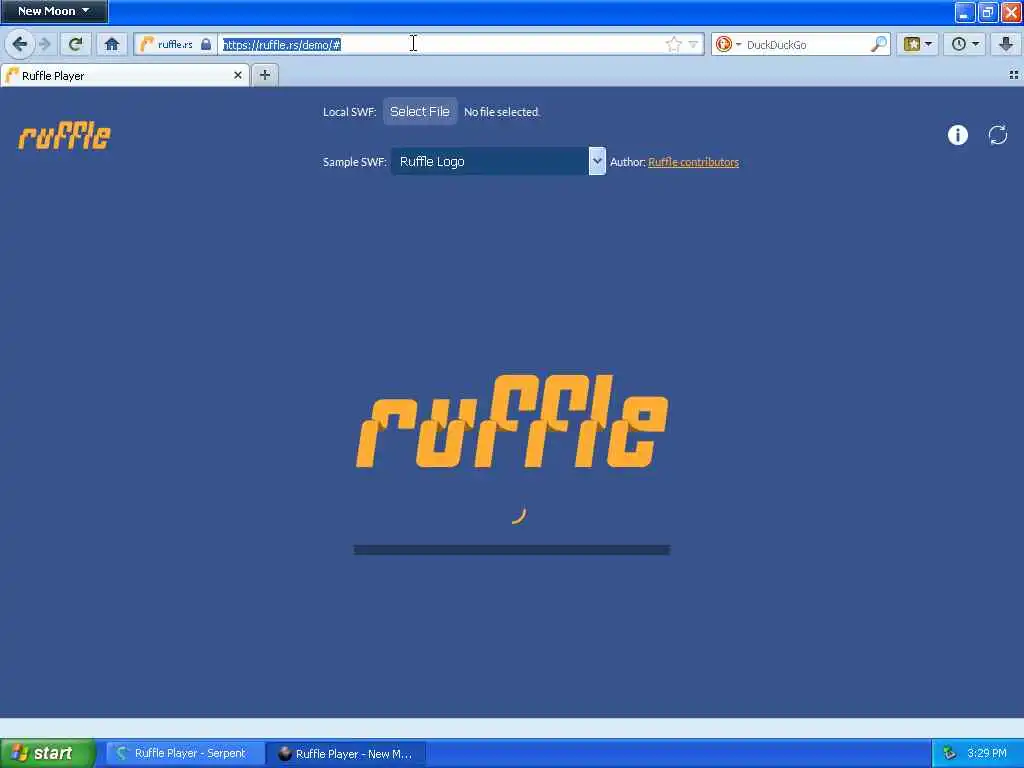Click the Ruffle loading progress bar

[x=512, y=550]
